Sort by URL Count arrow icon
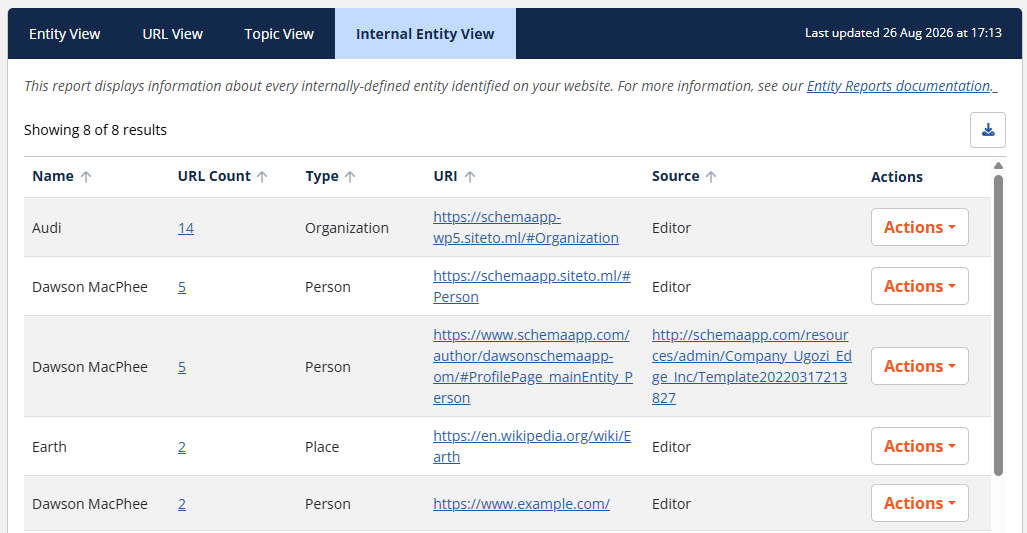 (262, 176)
